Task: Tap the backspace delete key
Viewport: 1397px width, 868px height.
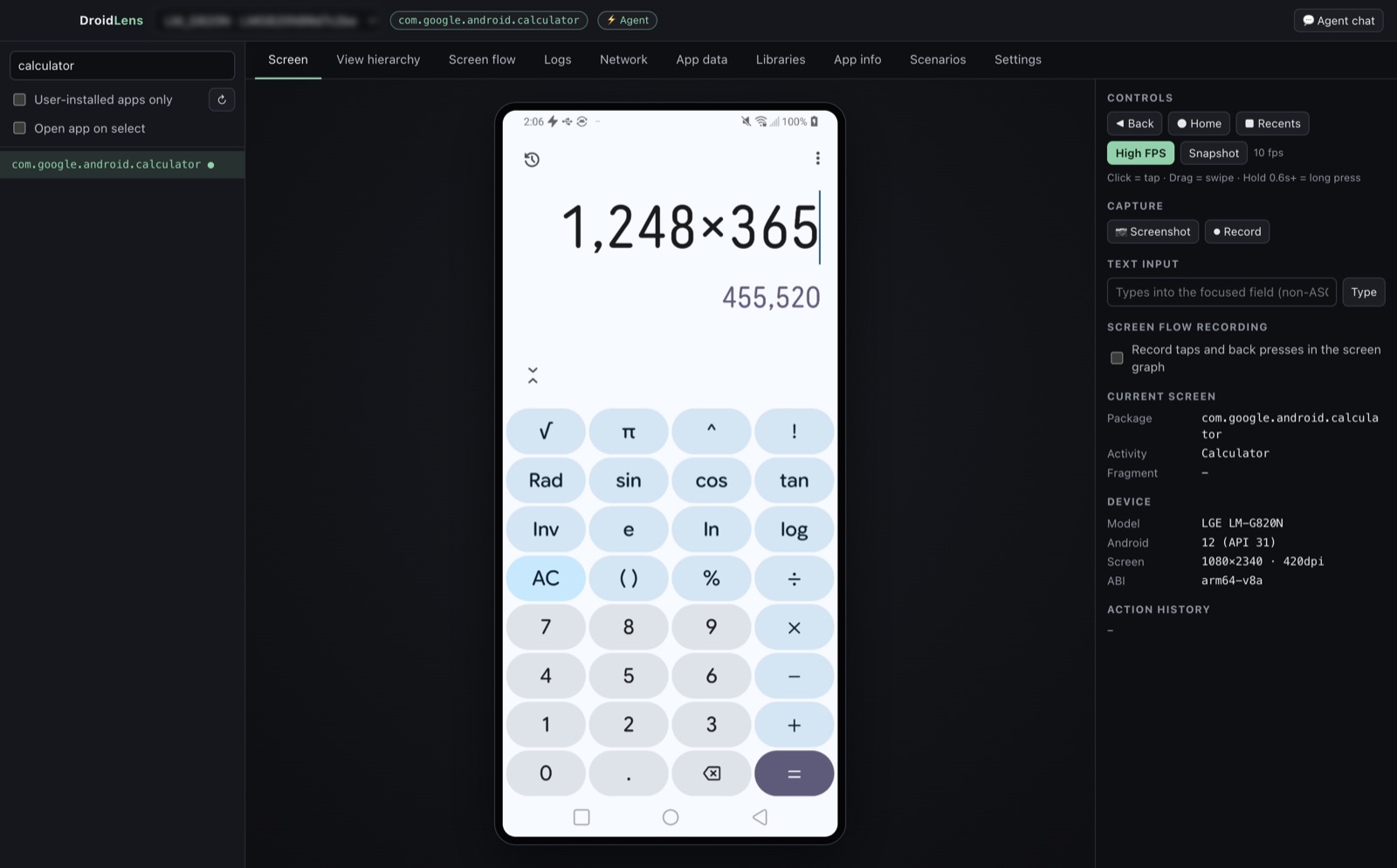Action: pos(712,774)
